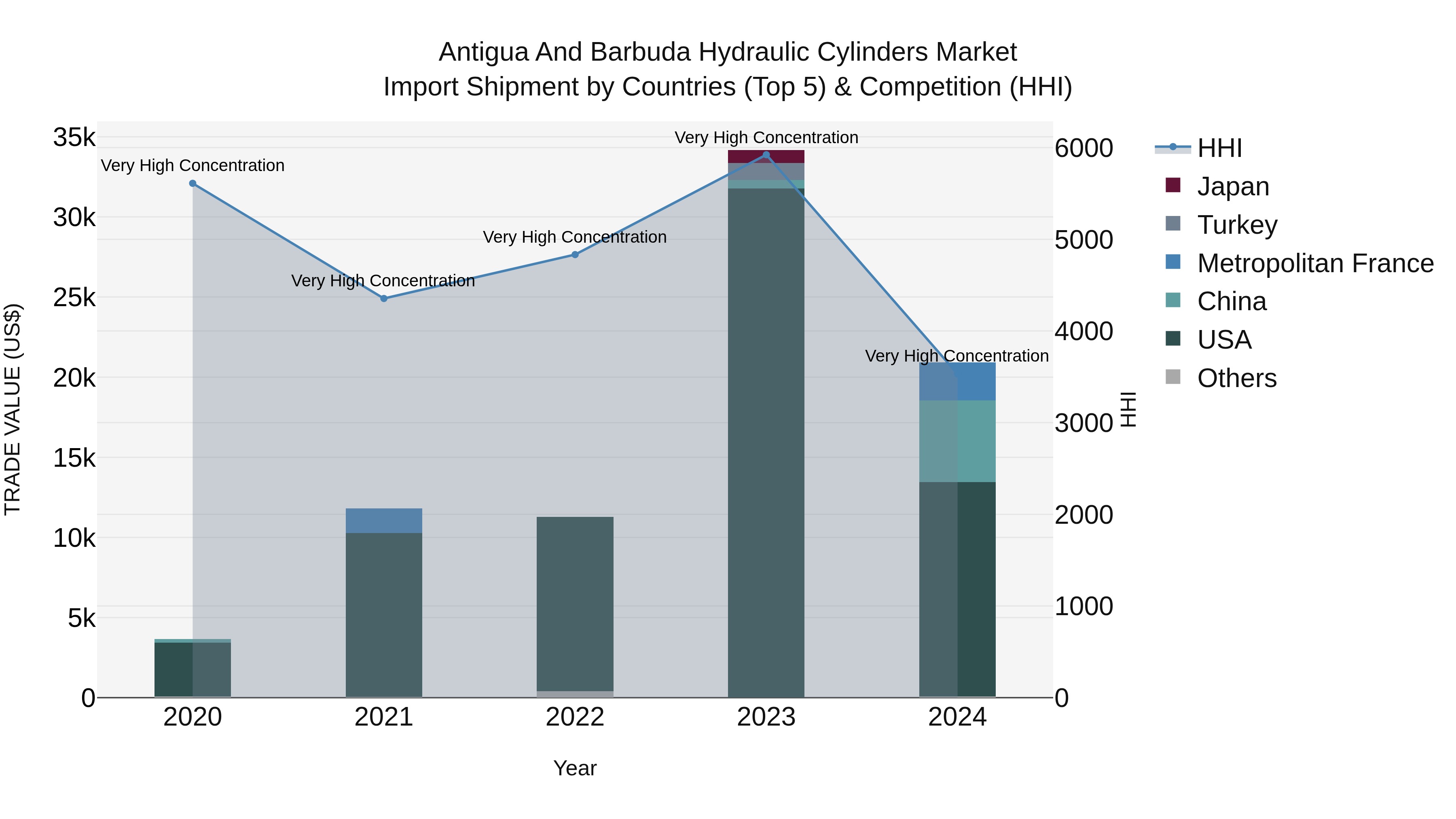The height and width of the screenshot is (819, 1456).
Task: Click the 2024 USA bar segment
Action: (x=957, y=590)
